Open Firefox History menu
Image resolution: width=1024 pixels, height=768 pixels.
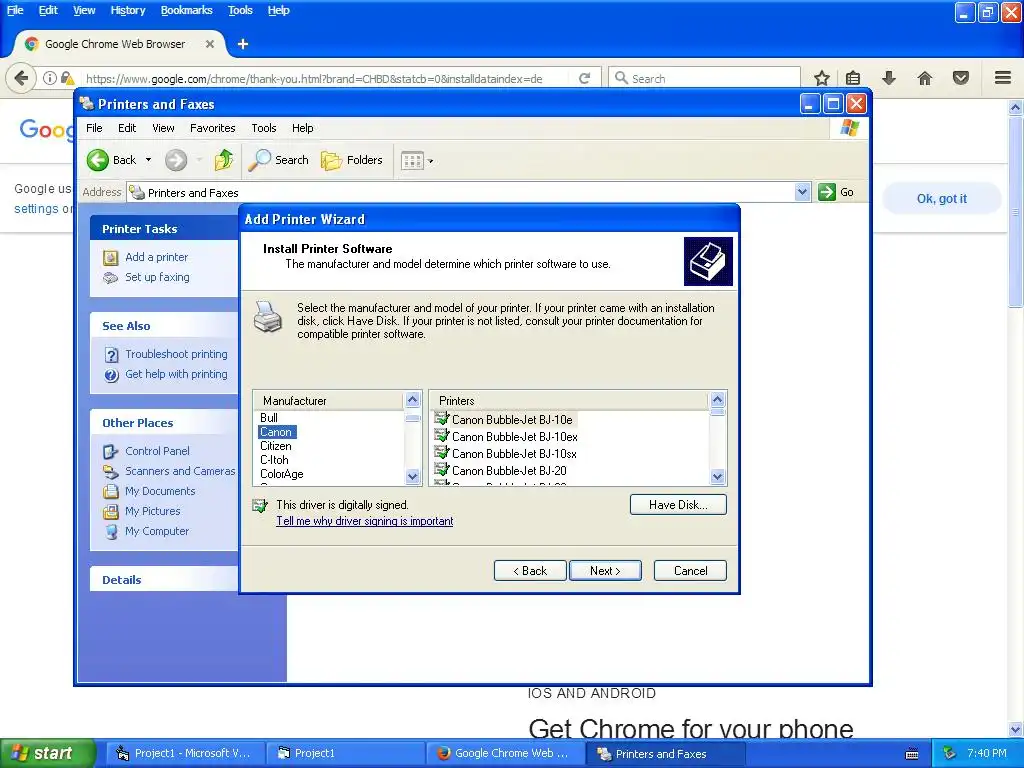coord(128,10)
